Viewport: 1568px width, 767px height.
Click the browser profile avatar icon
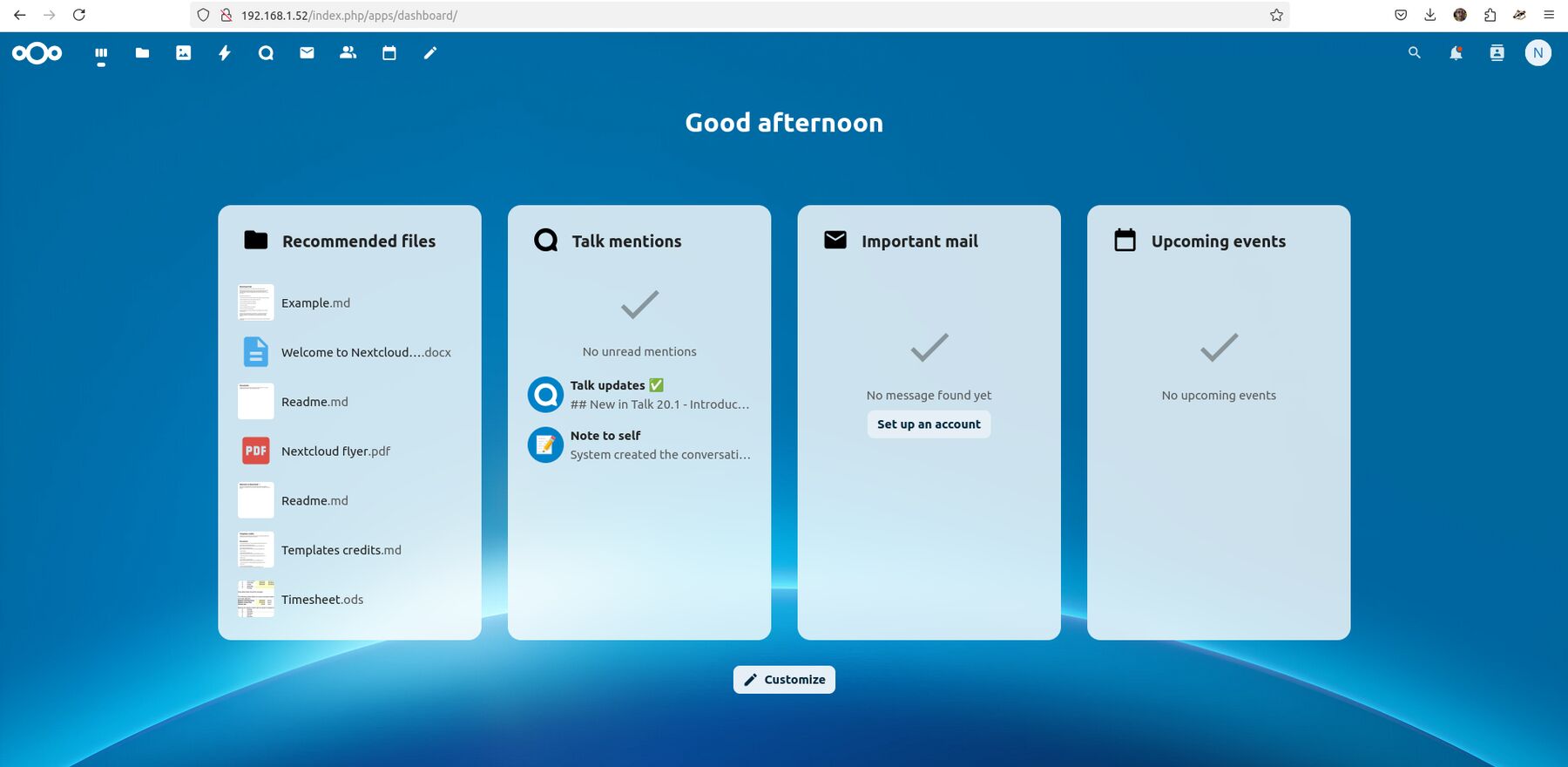point(1461,15)
